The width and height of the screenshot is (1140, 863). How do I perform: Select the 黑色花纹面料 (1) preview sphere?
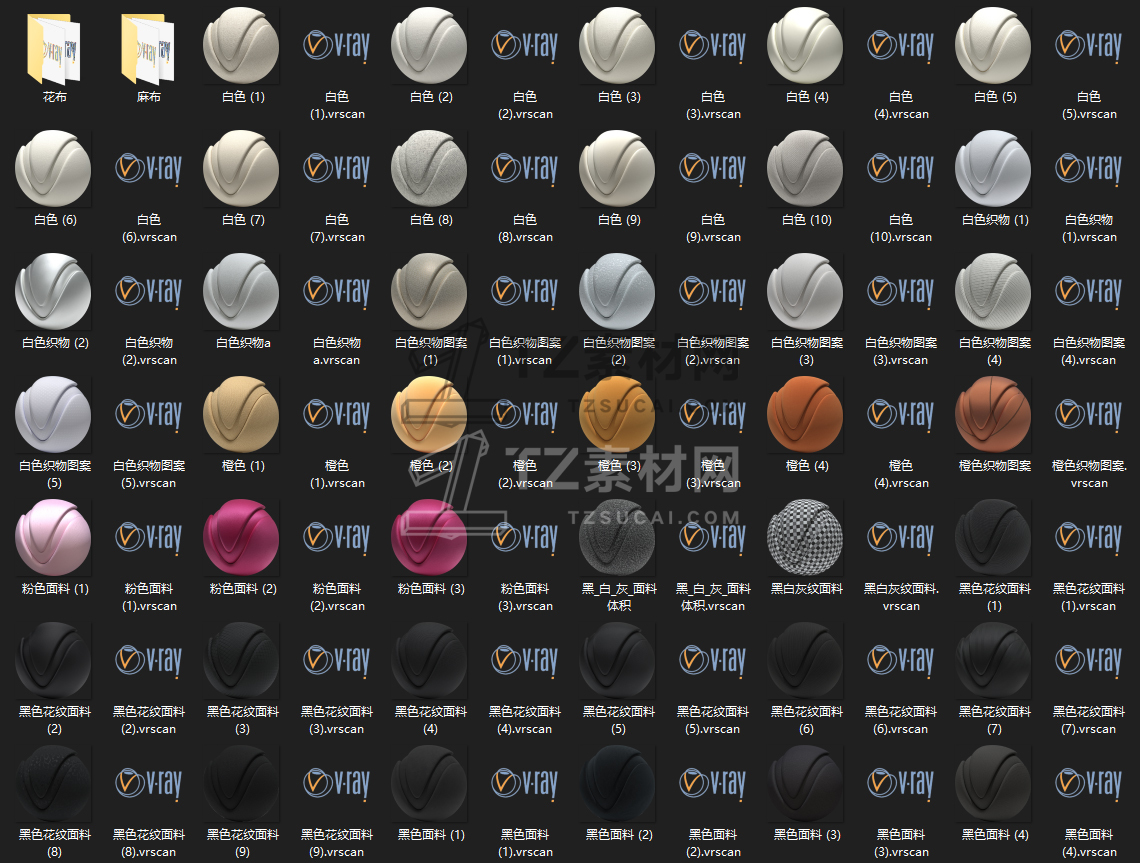[993, 537]
